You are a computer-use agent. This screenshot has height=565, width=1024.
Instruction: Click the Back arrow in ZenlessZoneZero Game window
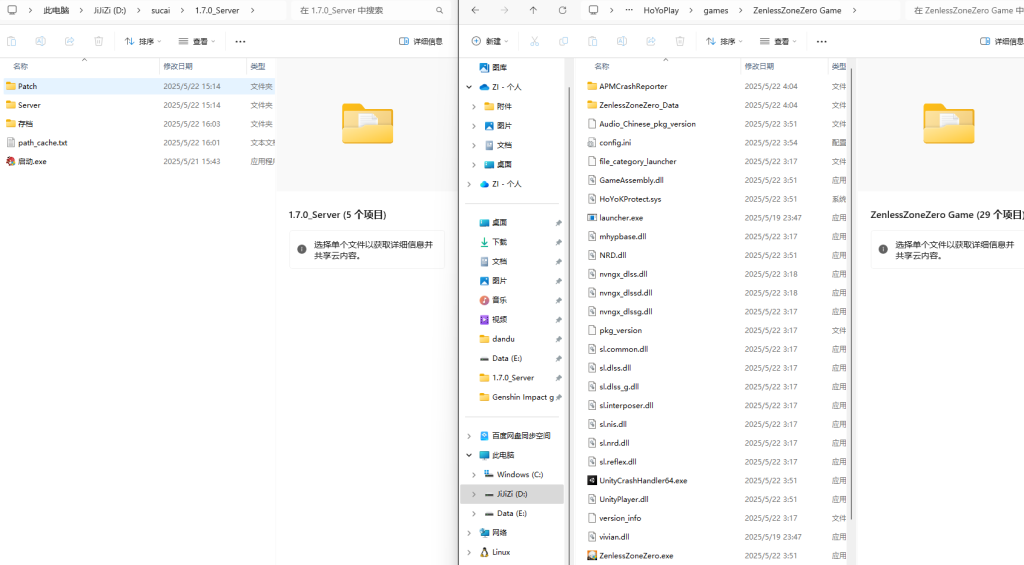click(475, 10)
